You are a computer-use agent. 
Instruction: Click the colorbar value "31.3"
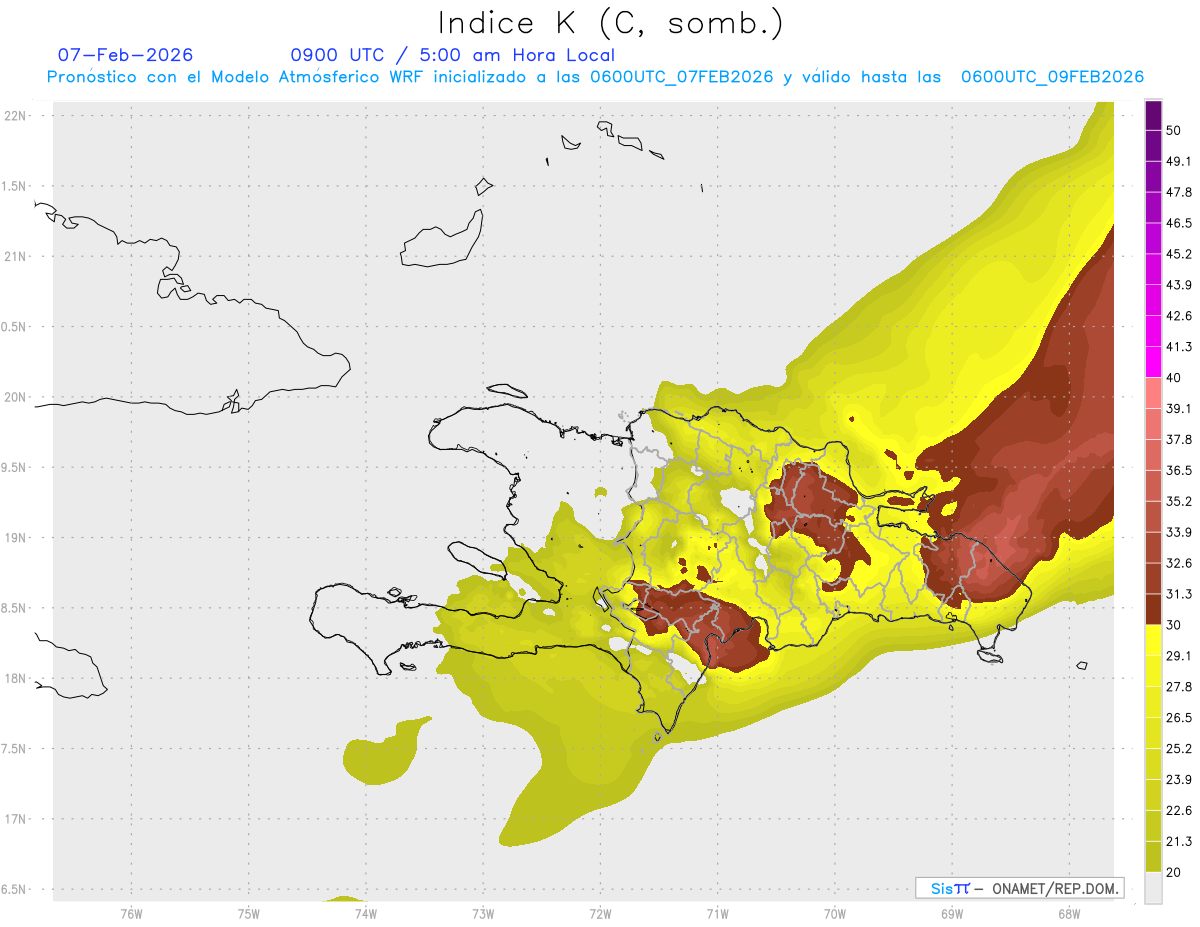pyautogui.click(x=1179, y=594)
